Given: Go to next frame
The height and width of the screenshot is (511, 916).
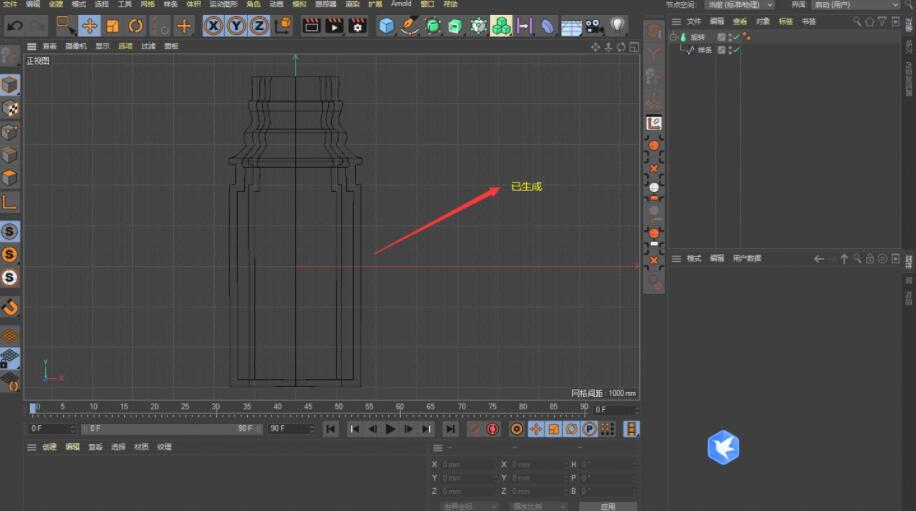Looking at the screenshot, I should pos(408,429).
